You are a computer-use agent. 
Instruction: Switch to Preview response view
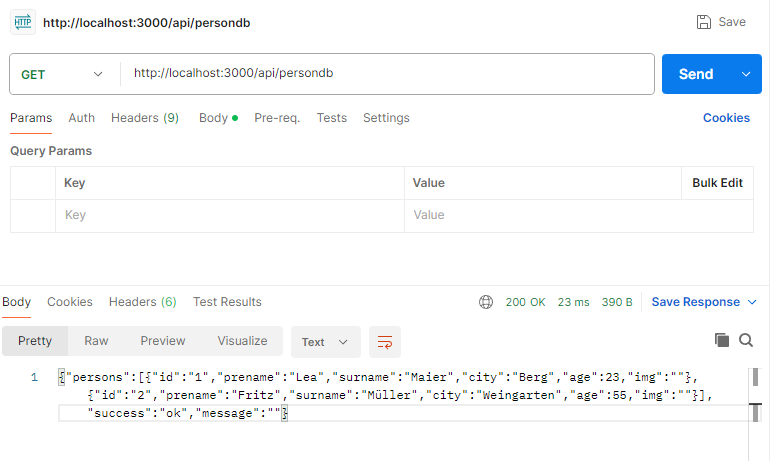[x=162, y=341]
